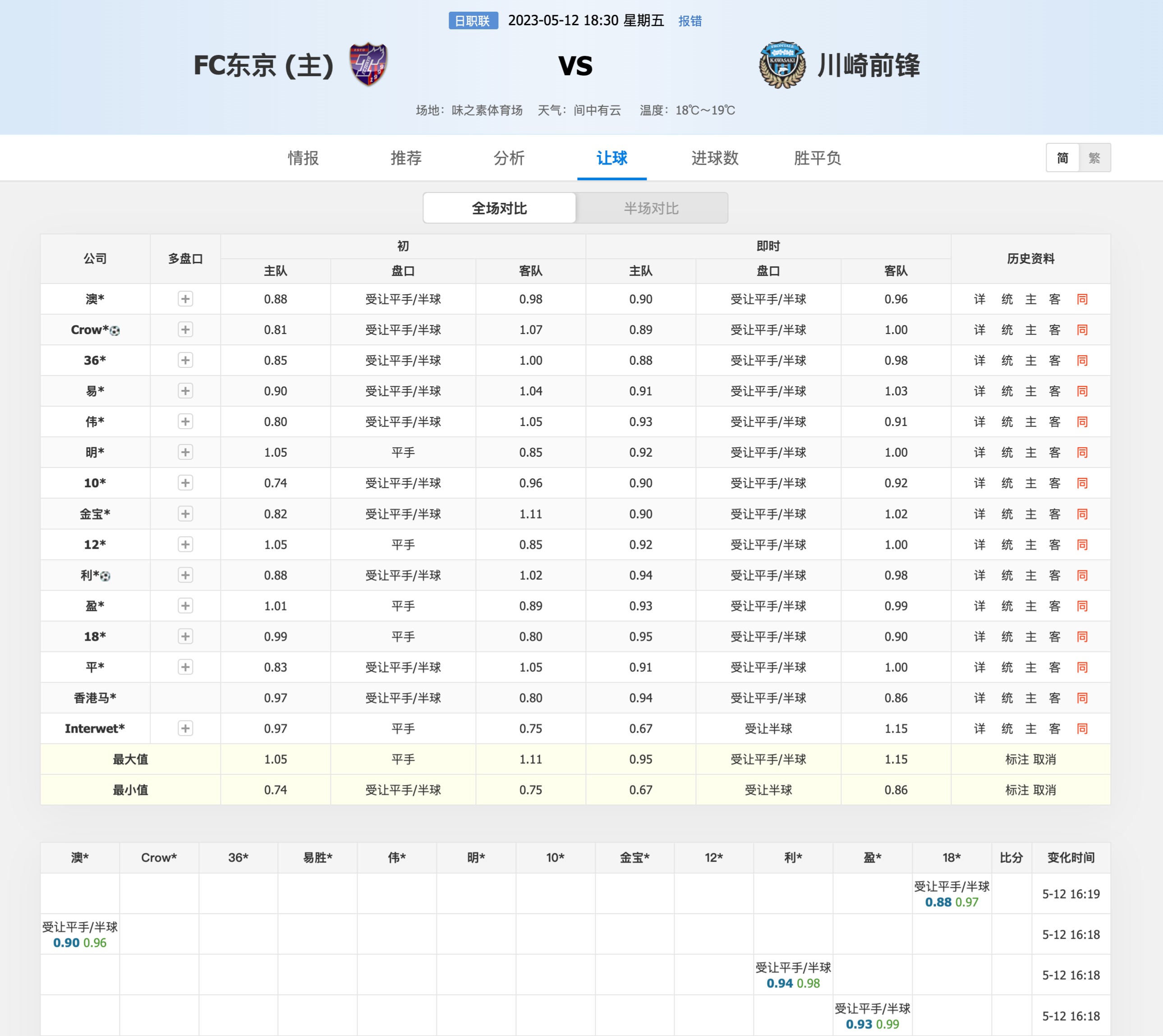
Task: Click 取消 in the 最小值 row
Action: (x=1044, y=790)
